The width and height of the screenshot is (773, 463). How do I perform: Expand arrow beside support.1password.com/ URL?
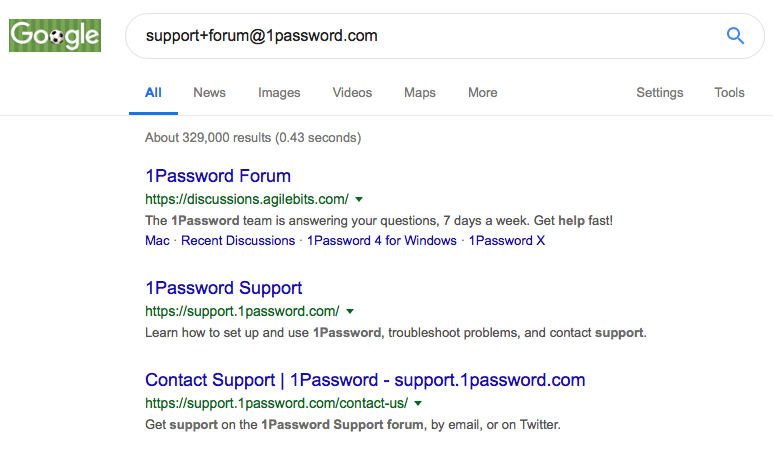coord(350,312)
